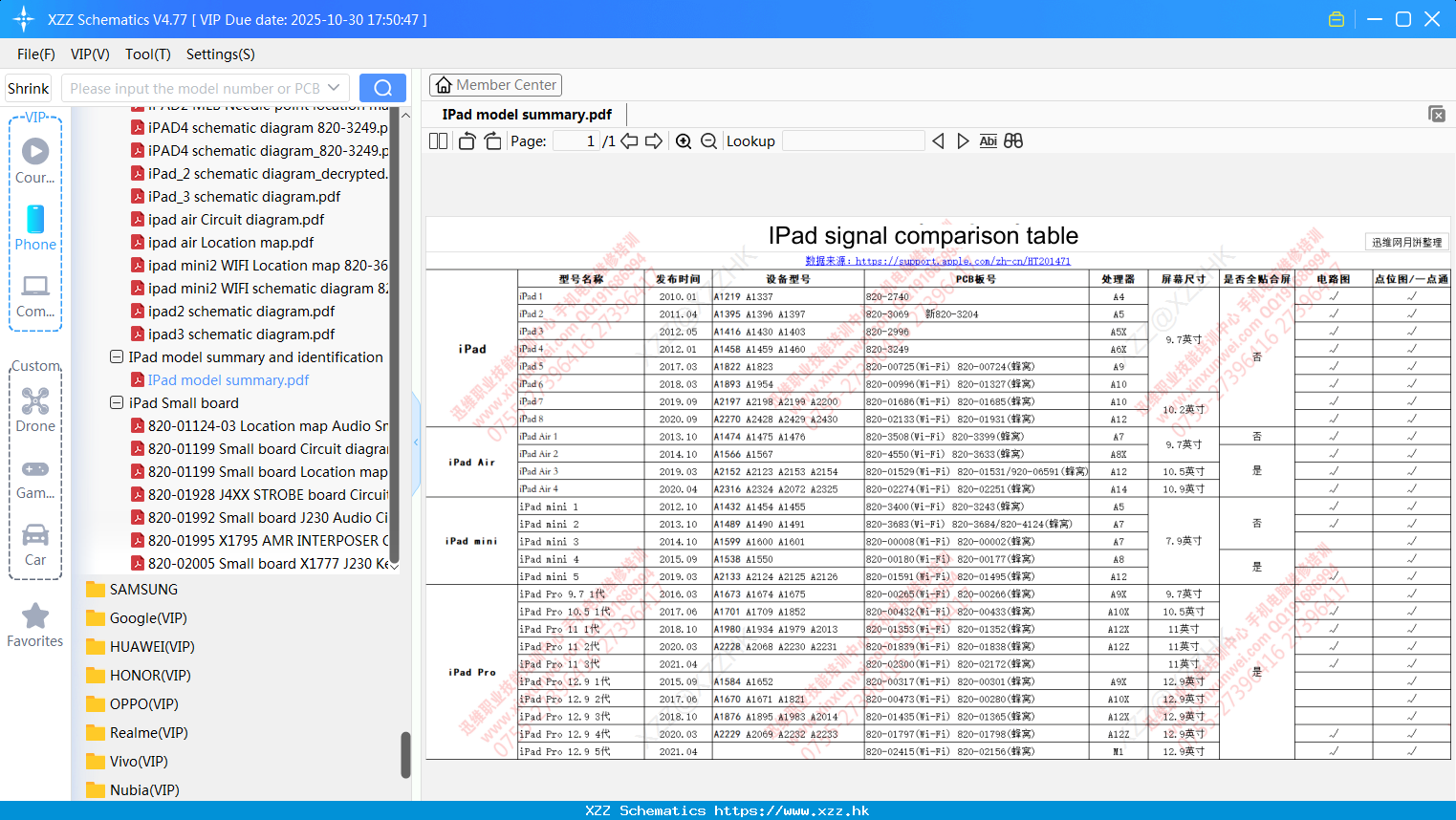Viewport: 1456px width, 820px height.
Task: Open 820-01928 J4XX STROBE board Circuit
Action: click(x=259, y=495)
